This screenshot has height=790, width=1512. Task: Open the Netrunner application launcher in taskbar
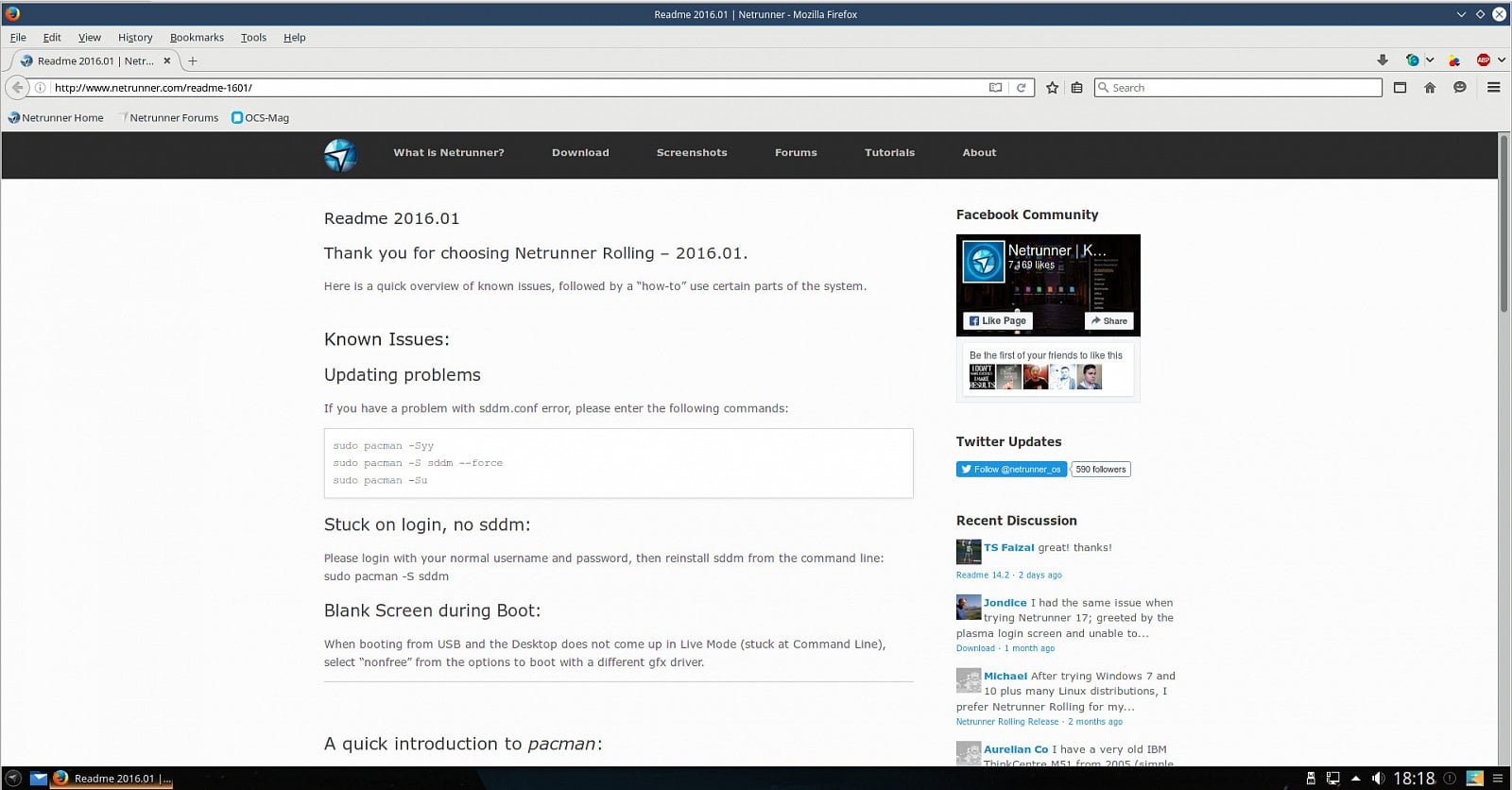13,779
